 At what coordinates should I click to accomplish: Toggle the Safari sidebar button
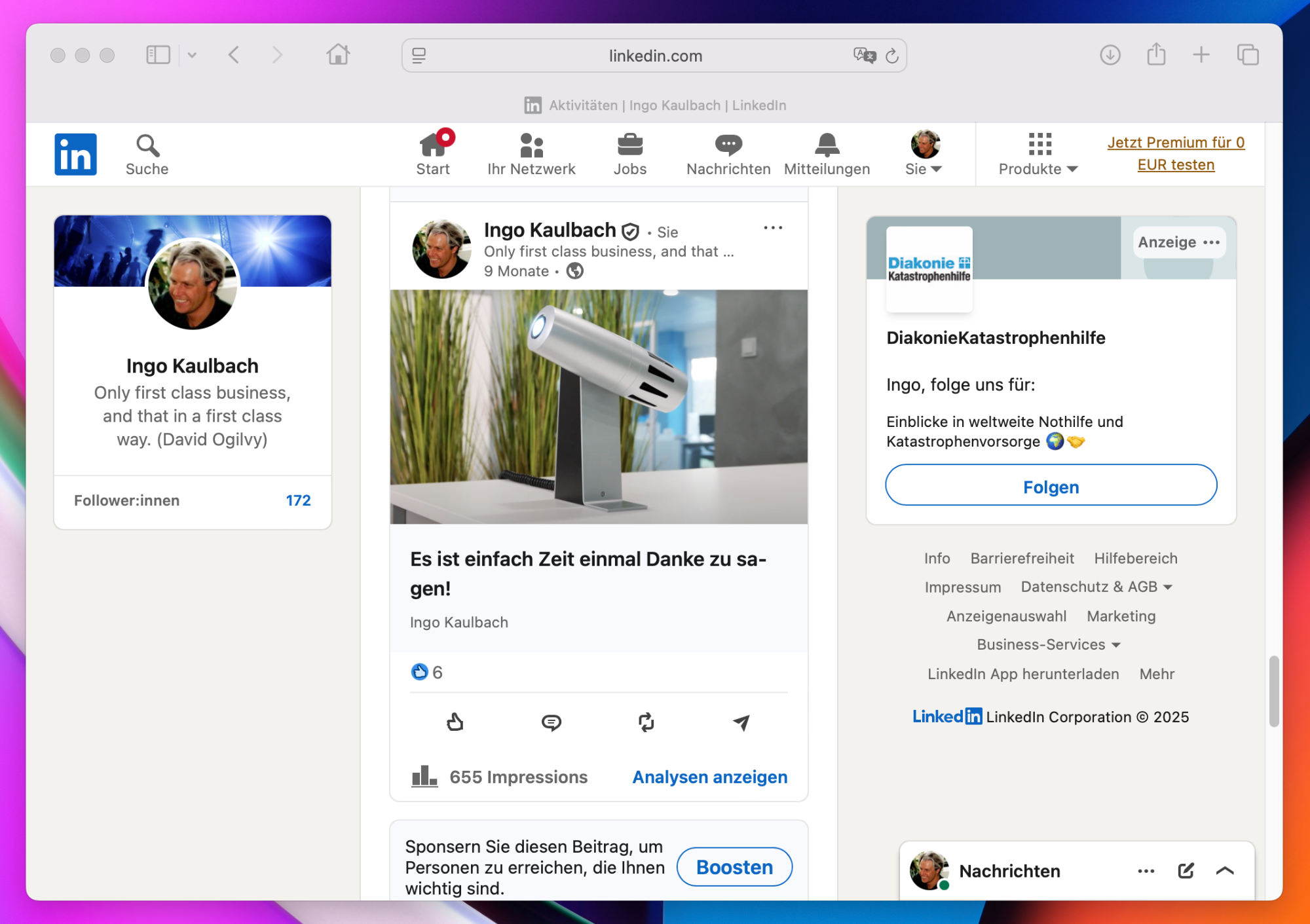pos(158,55)
